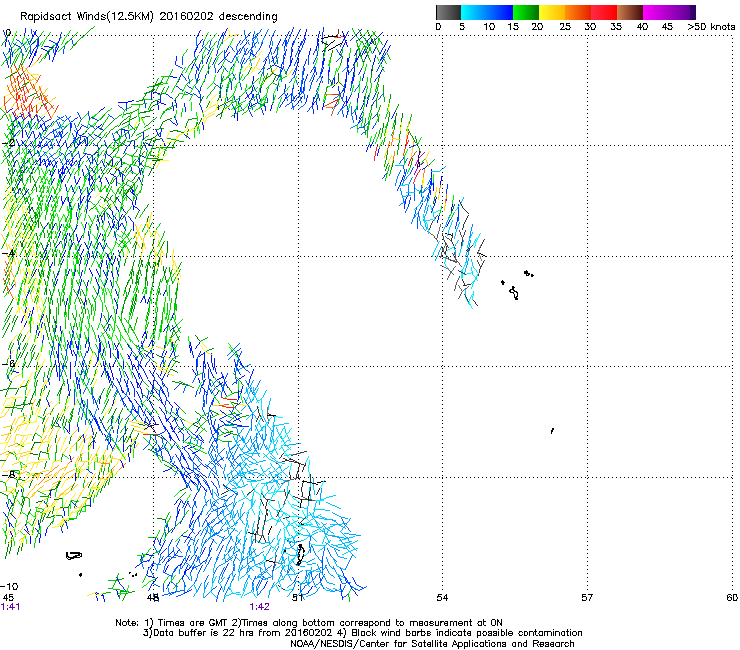This screenshot has height=650, width=740.
Task: Click the '-6' latitude axis label
Action: pos(8,364)
